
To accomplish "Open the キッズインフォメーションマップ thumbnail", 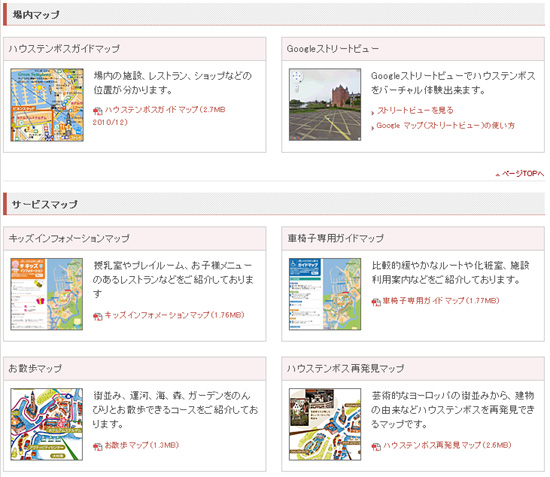I will (47, 294).
